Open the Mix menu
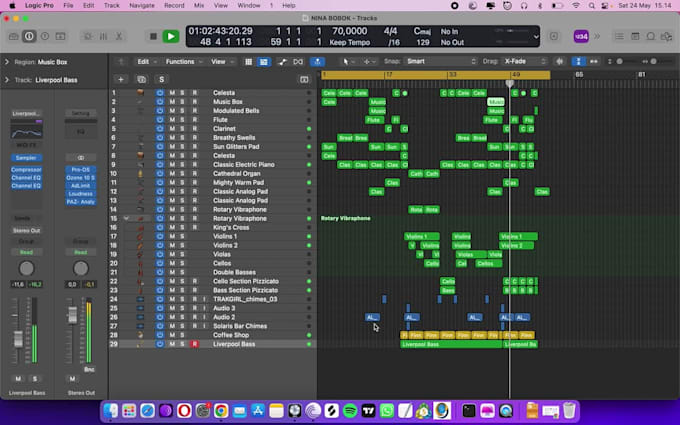Image resolution: width=680 pixels, height=425 pixels. pyautogui.click(x=199, y=6)
